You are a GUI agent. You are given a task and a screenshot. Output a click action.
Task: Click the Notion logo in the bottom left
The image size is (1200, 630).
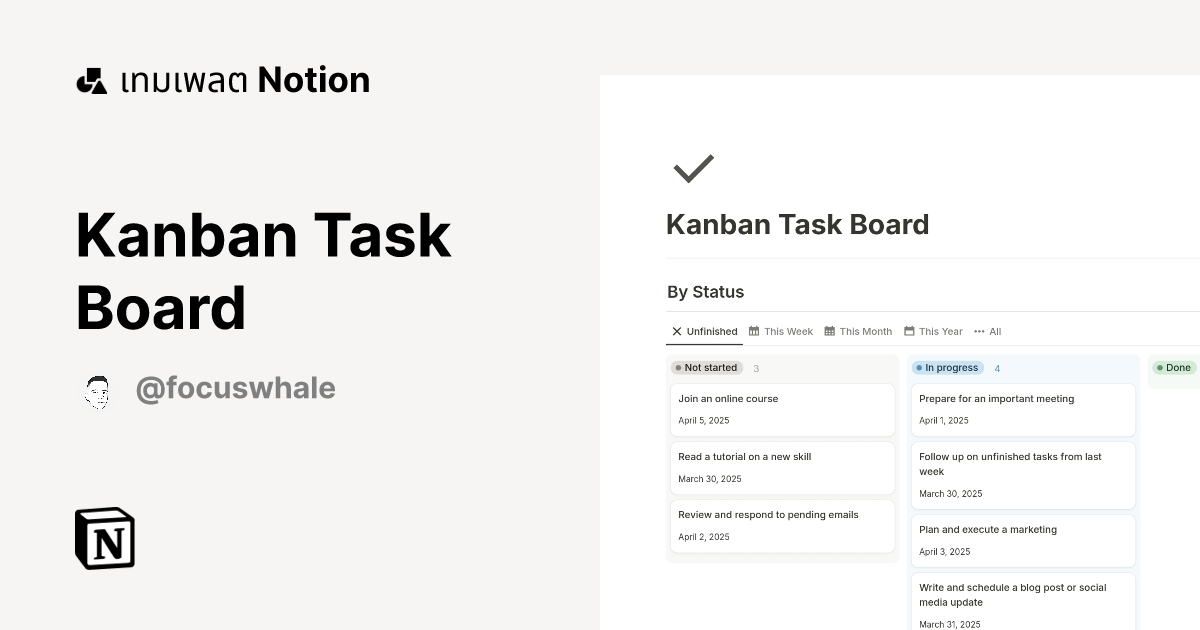[104, 538]
